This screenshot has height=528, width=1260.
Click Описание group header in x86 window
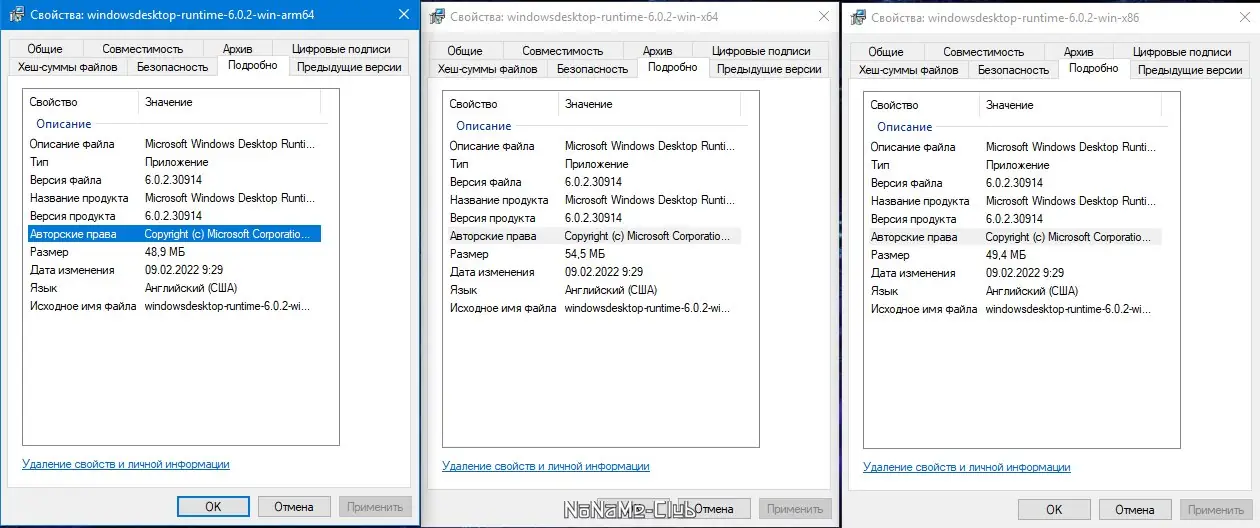905,127
